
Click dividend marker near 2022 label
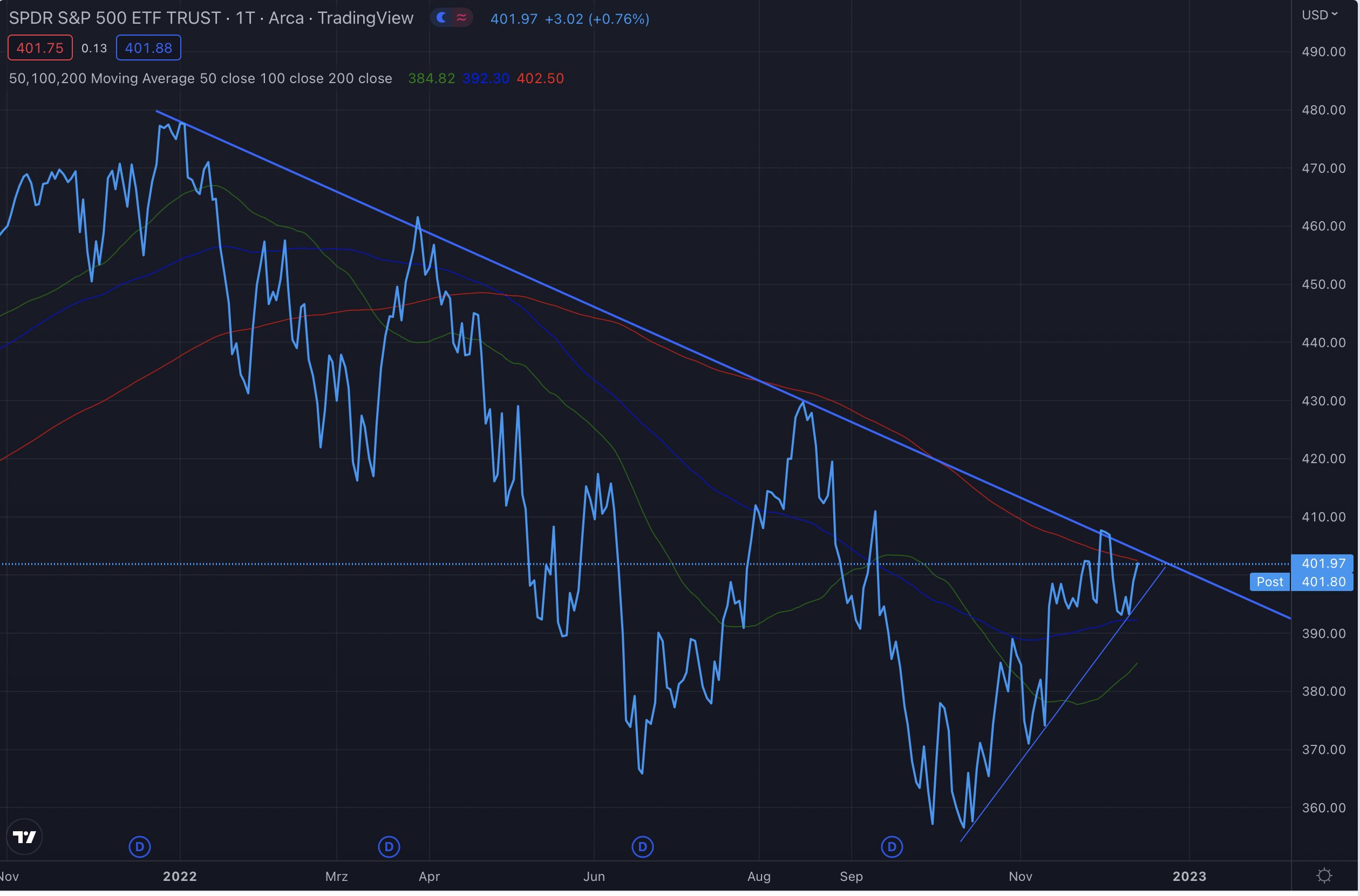(139, 846)
